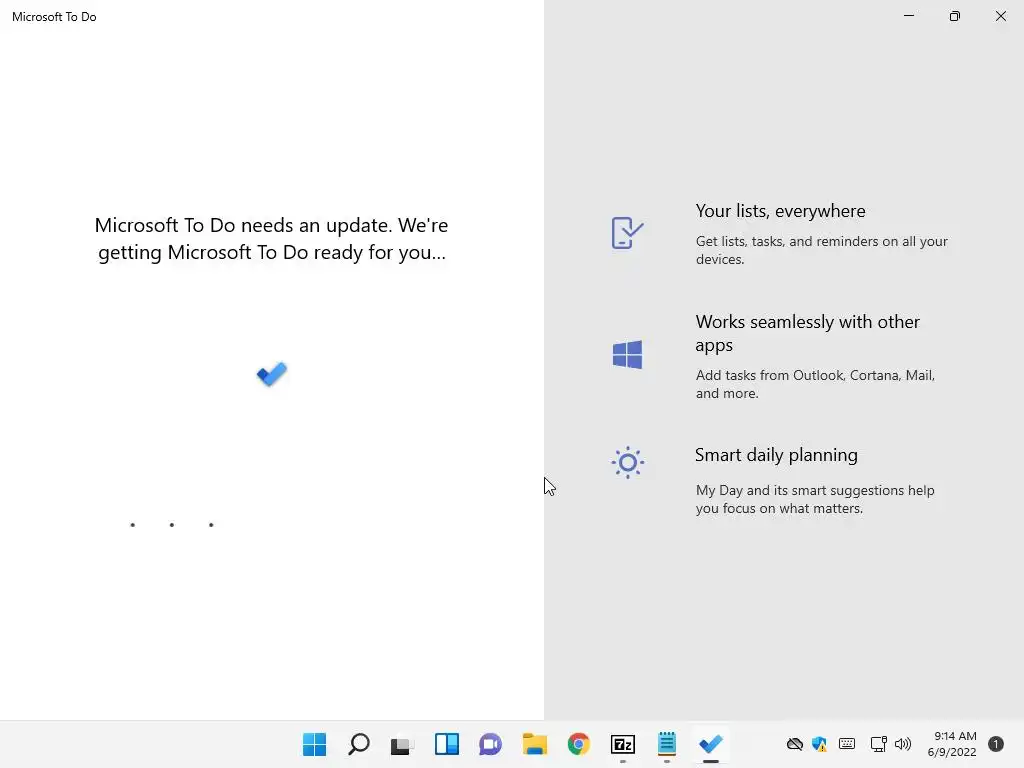Viewport: 1024px width, 768px height.
Task: Open network status tray icon
Action: [x=878, y=744]
